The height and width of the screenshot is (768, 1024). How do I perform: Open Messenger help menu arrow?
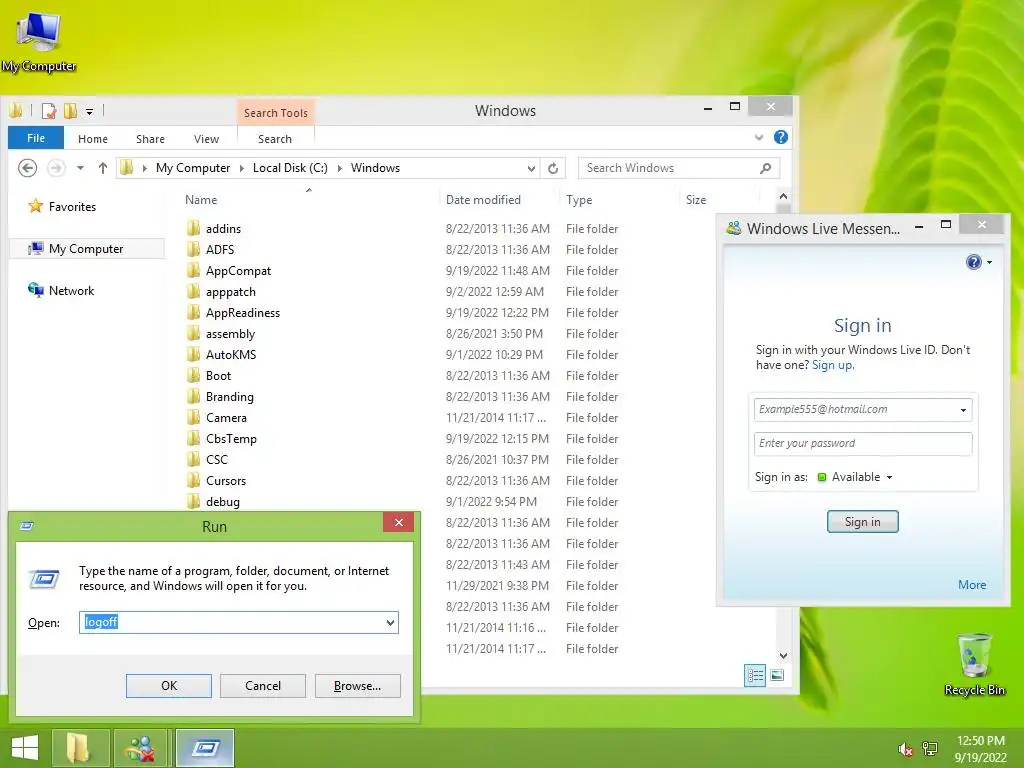tap(989, 262)
